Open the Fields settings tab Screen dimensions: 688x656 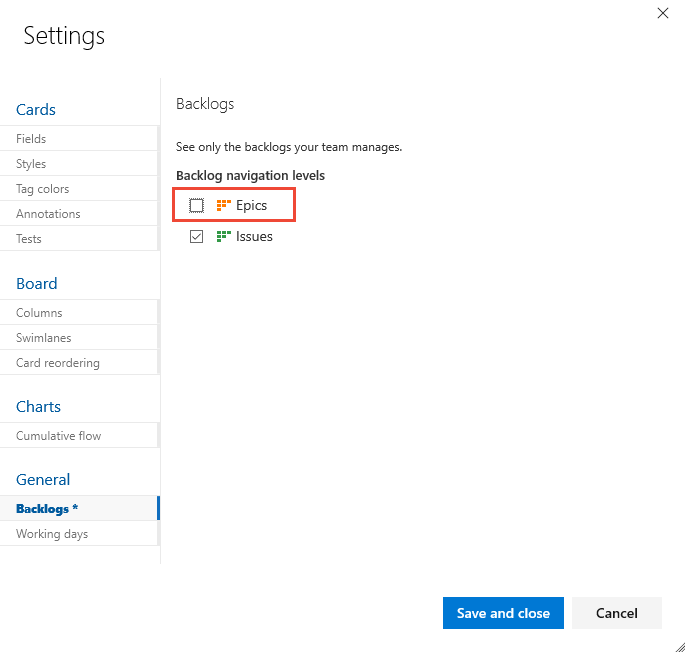click(x=79, y=139)
